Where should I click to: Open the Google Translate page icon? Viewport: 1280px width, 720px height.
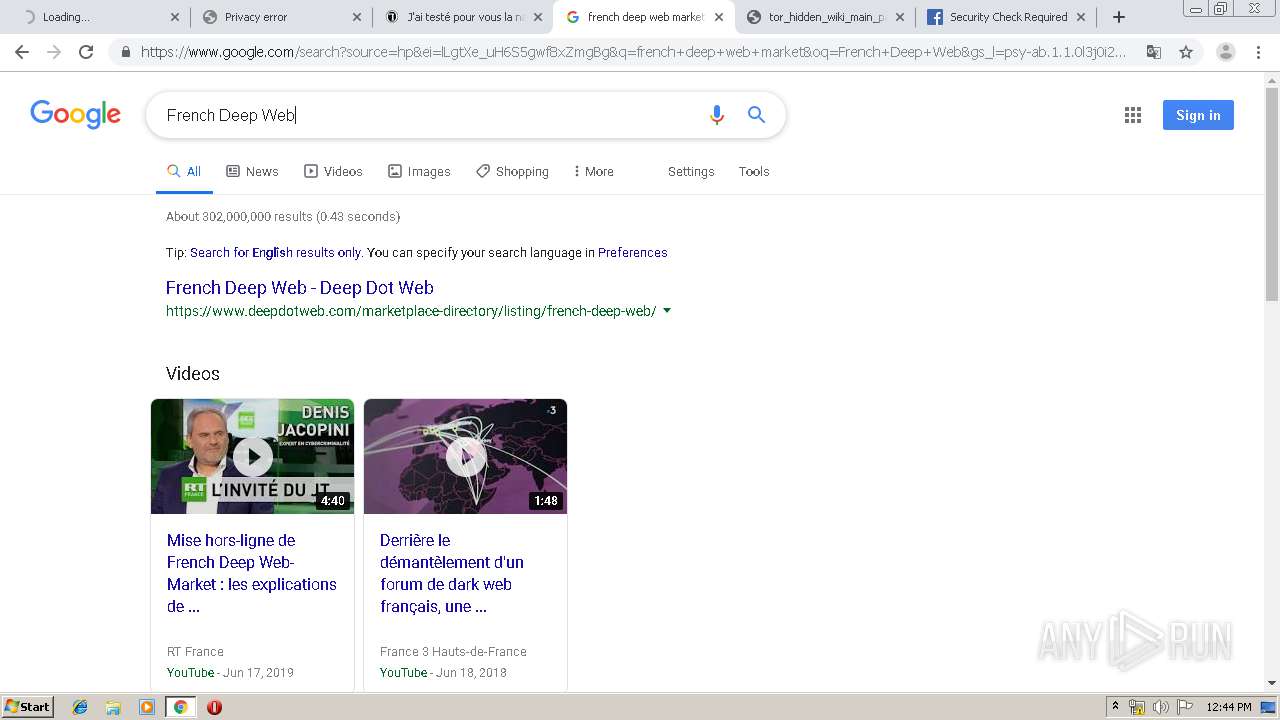(x=1153, y=52)
